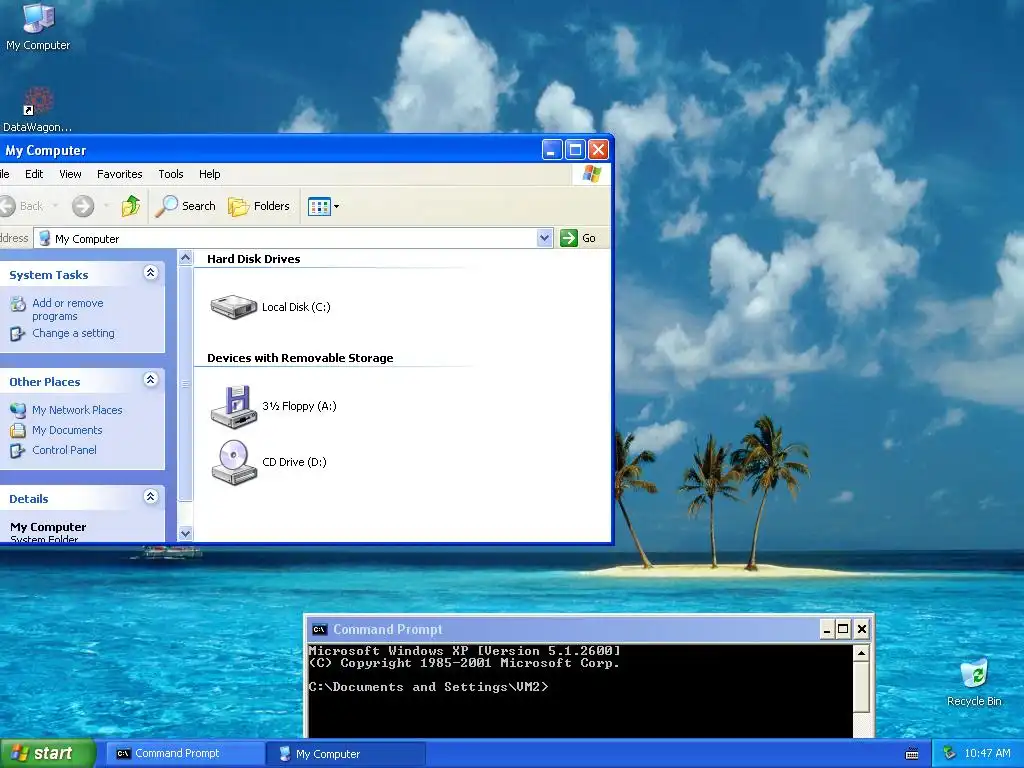Viewport: 1024px width, 768px height.
Task: Collapse the Details panel
Action: pos(151,497)
